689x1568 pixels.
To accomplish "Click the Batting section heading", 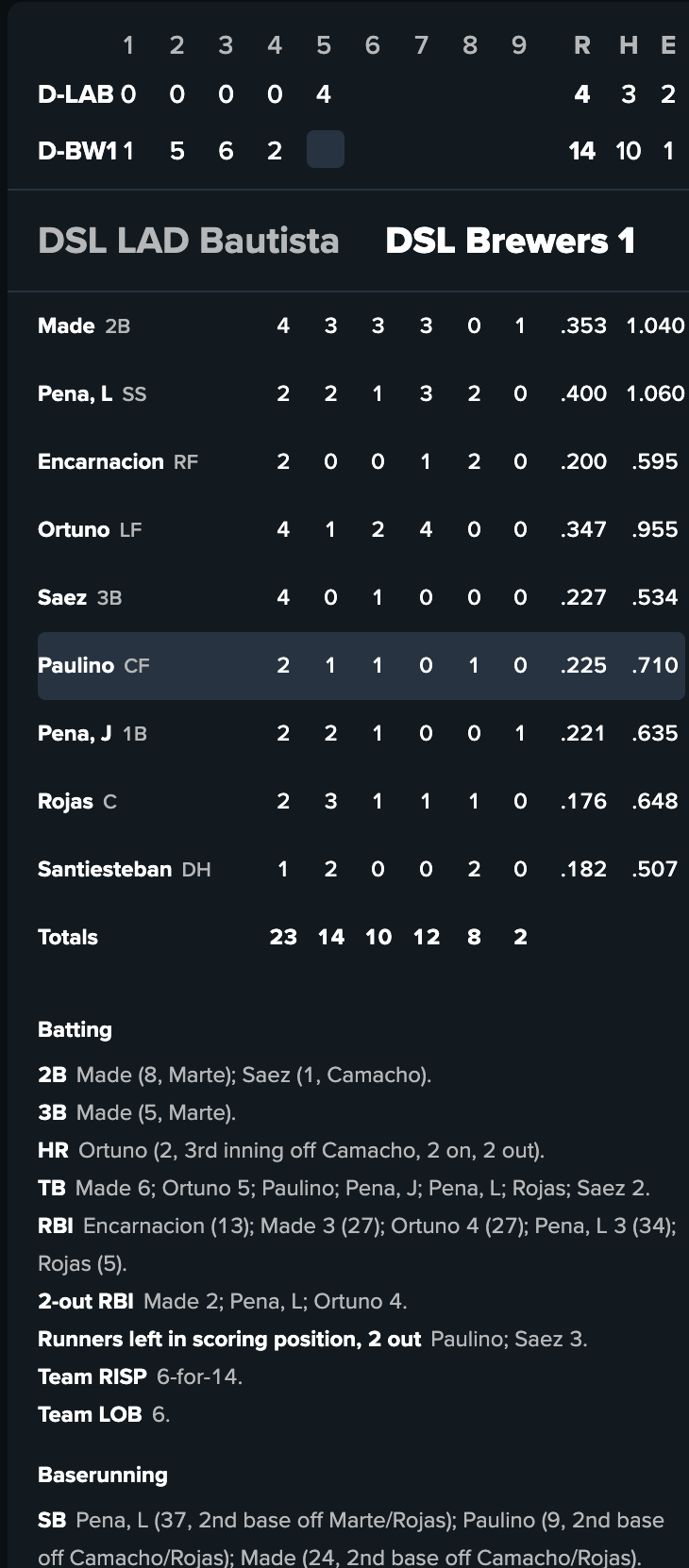I will 75,1030.
